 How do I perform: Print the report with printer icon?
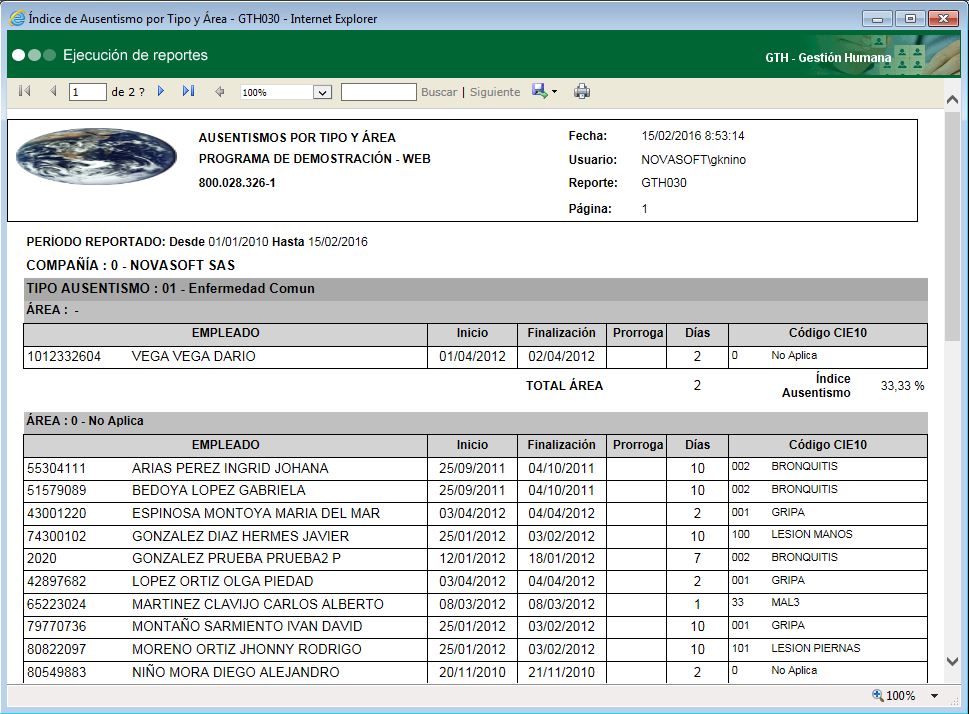[582, 91]
